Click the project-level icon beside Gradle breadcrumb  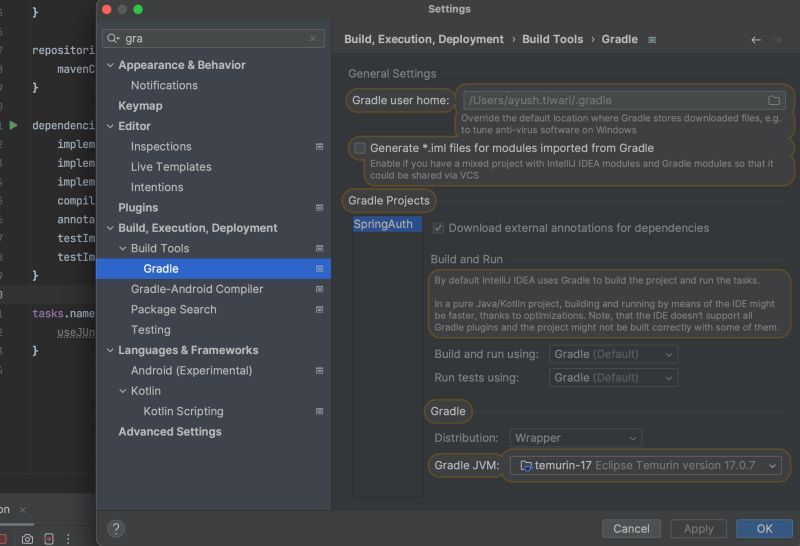(652, 39)
